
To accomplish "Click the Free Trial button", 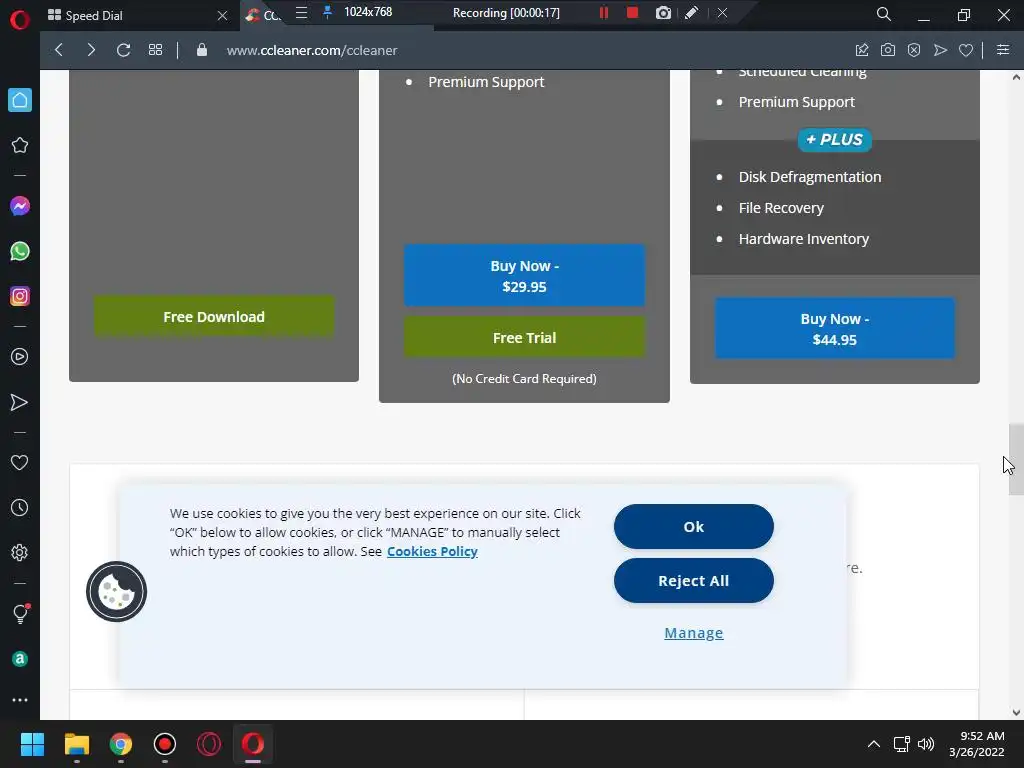I will 524,338.
